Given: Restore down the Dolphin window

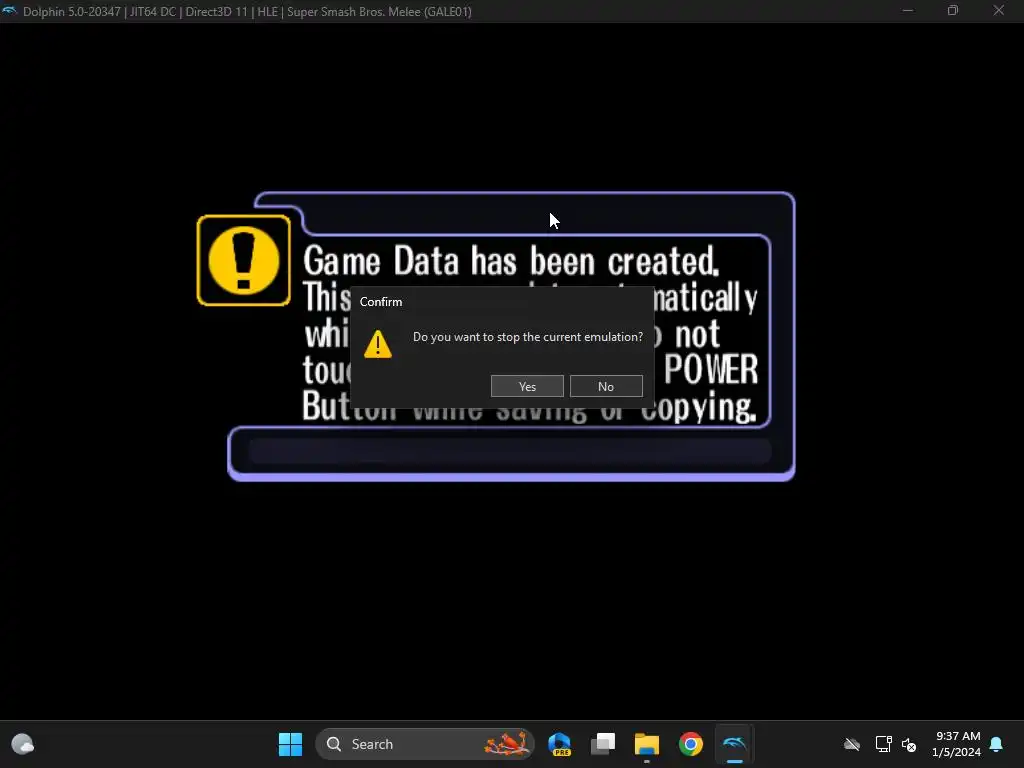Looking at the screenshot, I should click(x=953, y=10).
